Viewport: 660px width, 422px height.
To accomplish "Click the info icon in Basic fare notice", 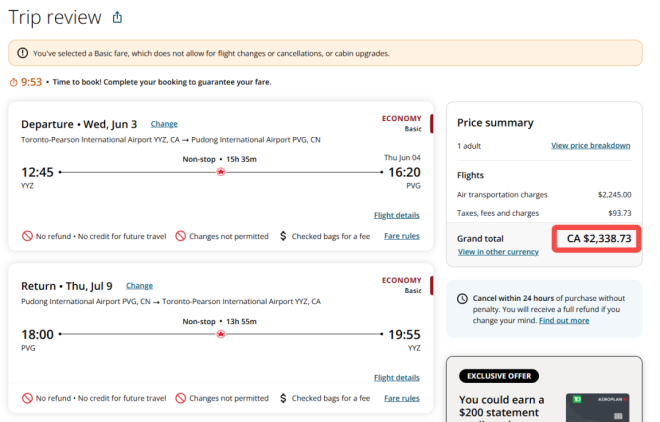I will click(23, 53).
